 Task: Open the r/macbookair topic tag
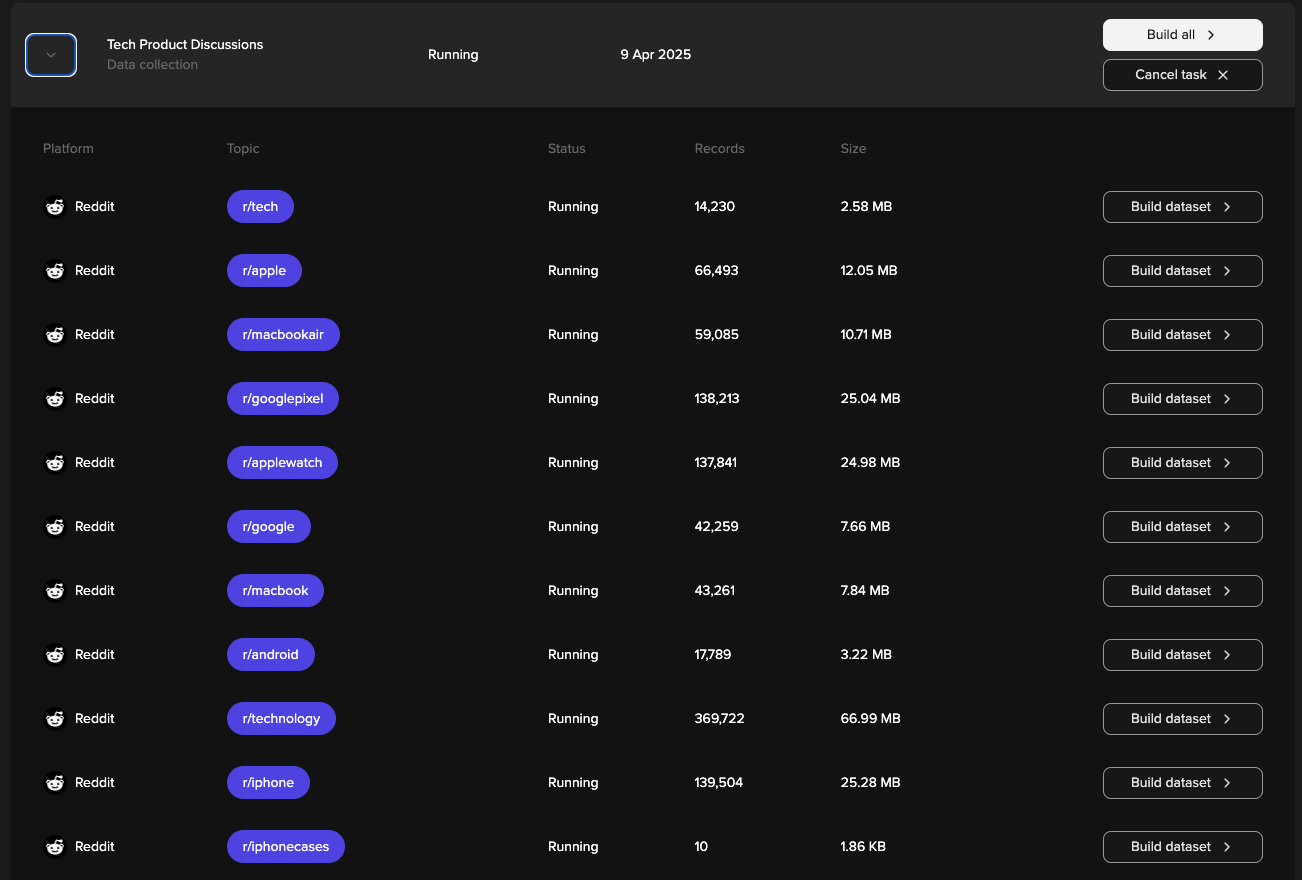pyautogui.click(x=283, y=335)
